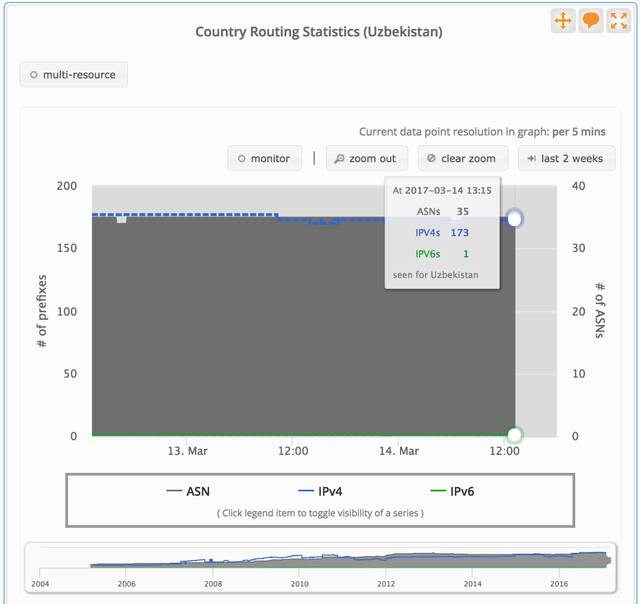Click the '14. Mar' x-axis label

point(399,451)
